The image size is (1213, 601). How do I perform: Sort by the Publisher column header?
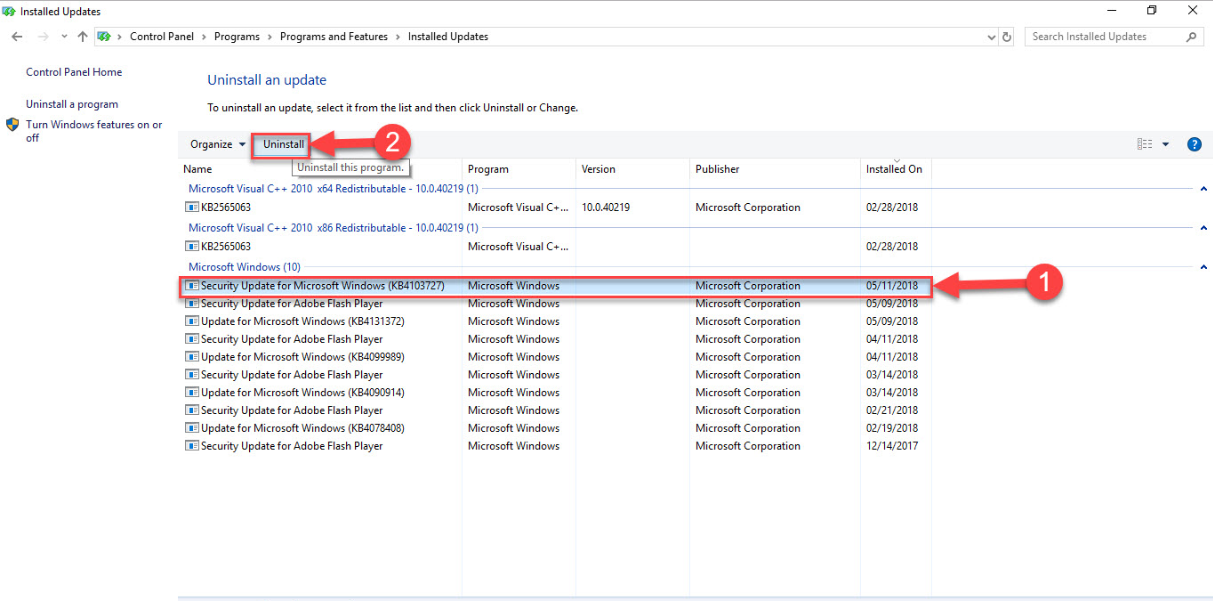(x=775, y=169)
